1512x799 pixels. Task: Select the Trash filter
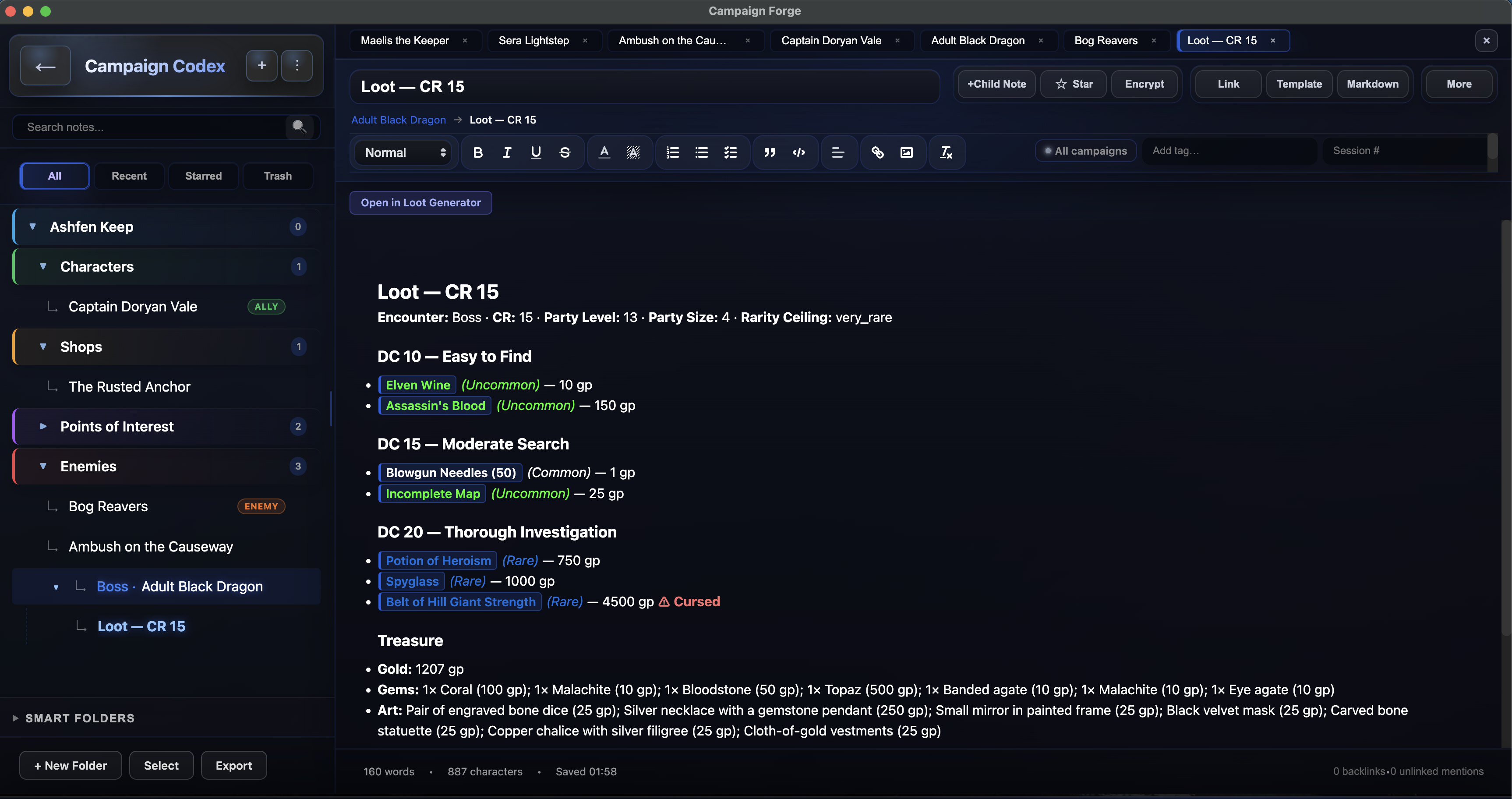coord(278,176)
